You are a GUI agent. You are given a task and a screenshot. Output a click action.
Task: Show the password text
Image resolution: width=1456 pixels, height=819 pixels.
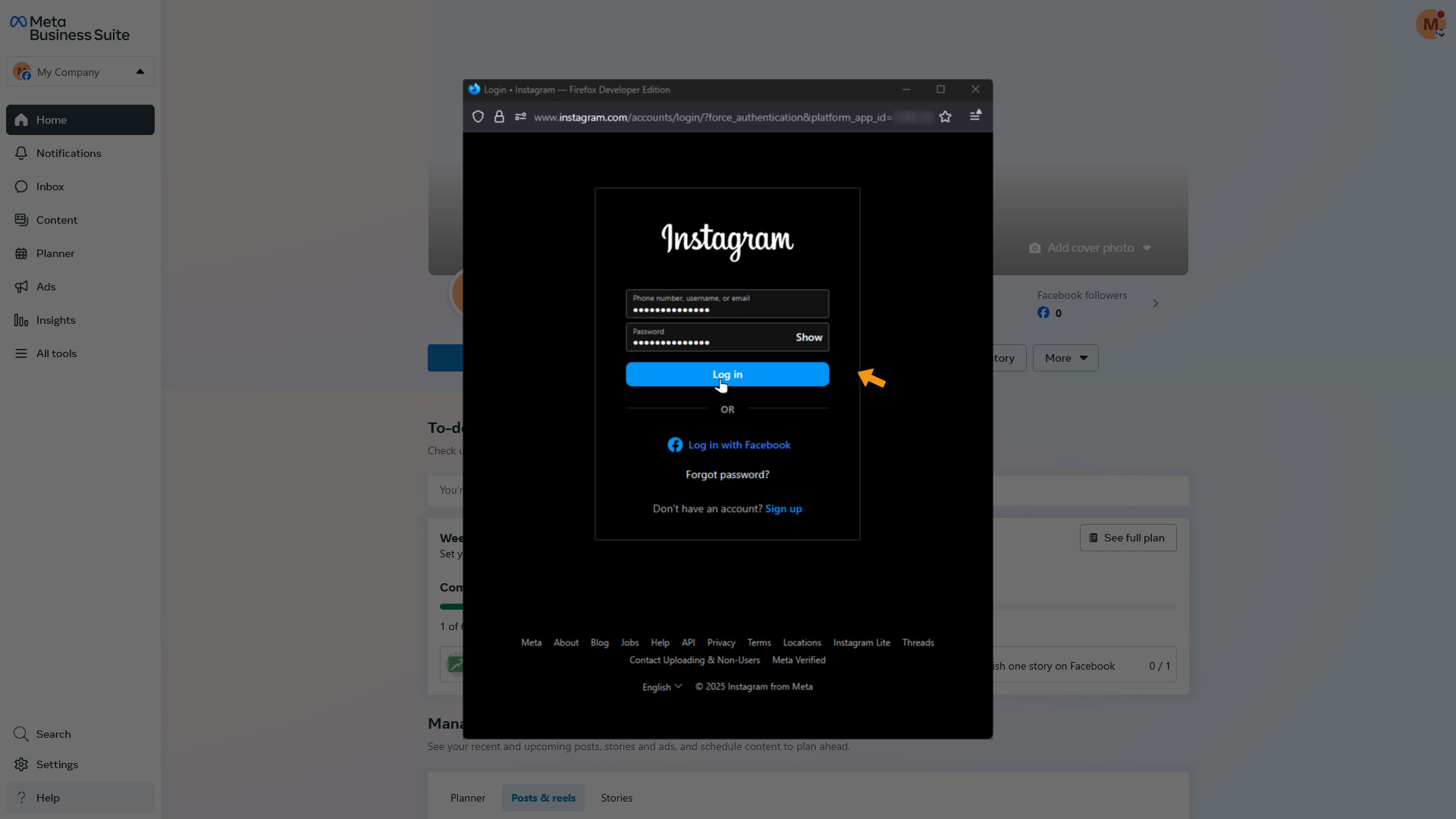click(808, 337)
